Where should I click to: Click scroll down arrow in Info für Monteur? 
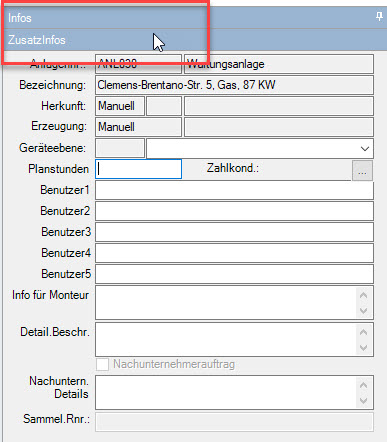click(364, 311)
